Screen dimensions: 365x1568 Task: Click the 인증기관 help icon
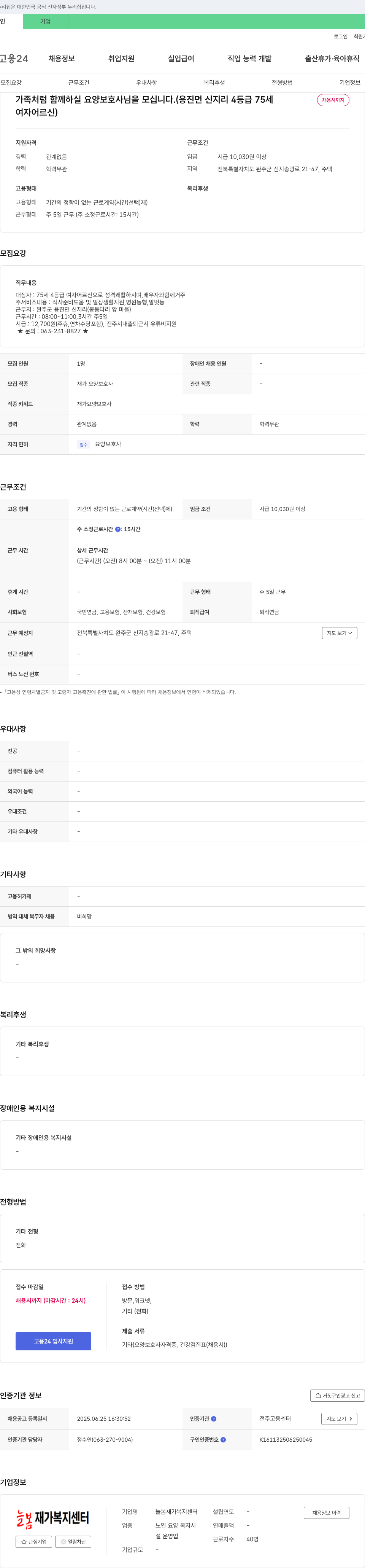[x=214, y=1419]
